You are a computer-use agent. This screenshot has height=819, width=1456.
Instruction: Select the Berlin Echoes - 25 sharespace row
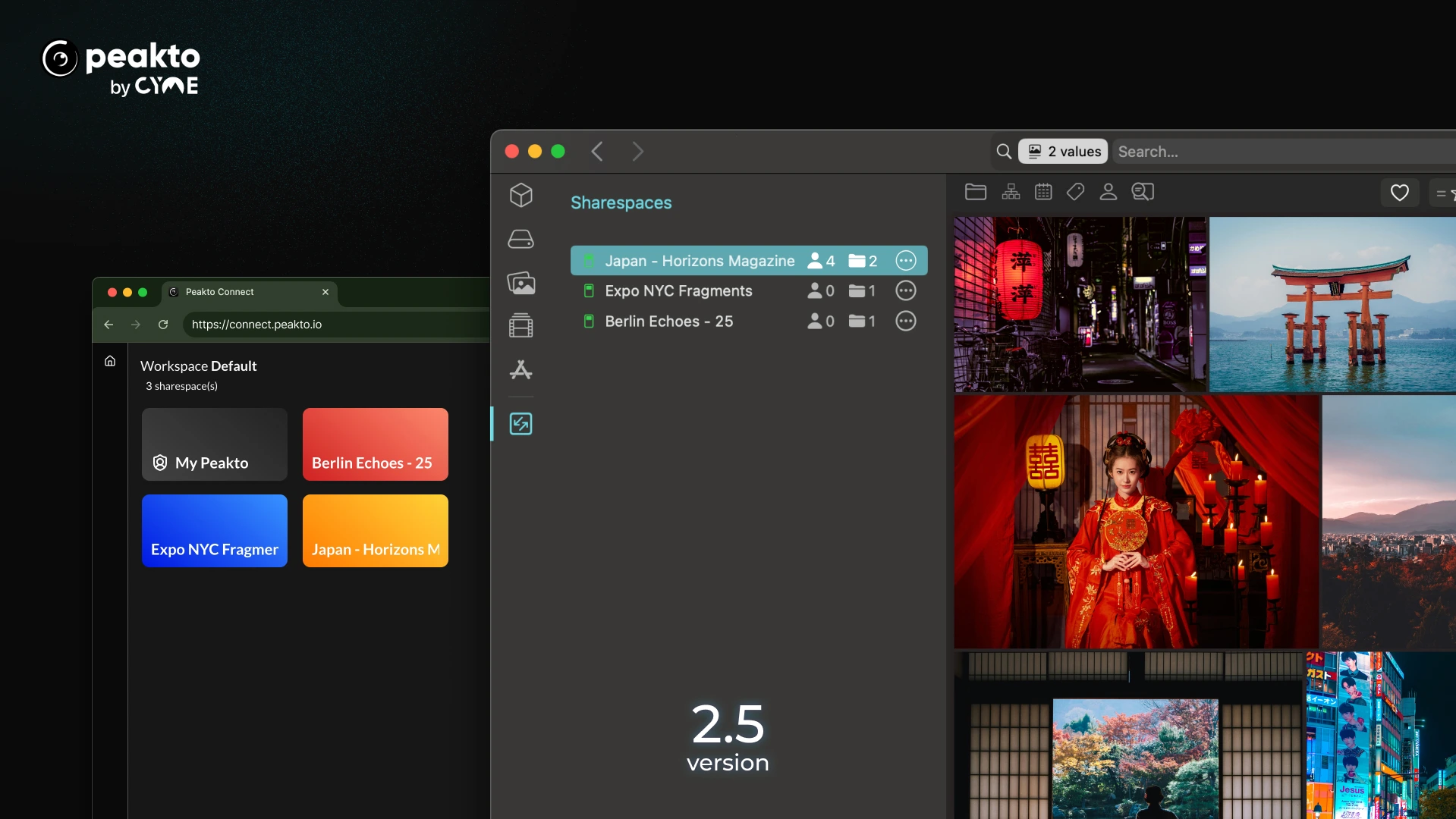(x=668, y=322)
